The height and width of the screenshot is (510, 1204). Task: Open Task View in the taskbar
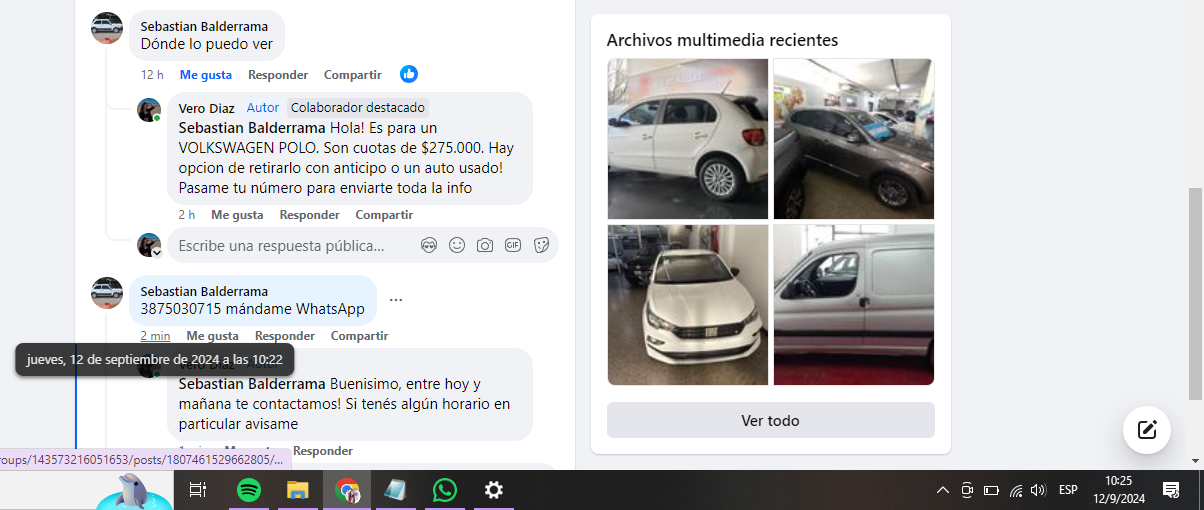point(198,490)
